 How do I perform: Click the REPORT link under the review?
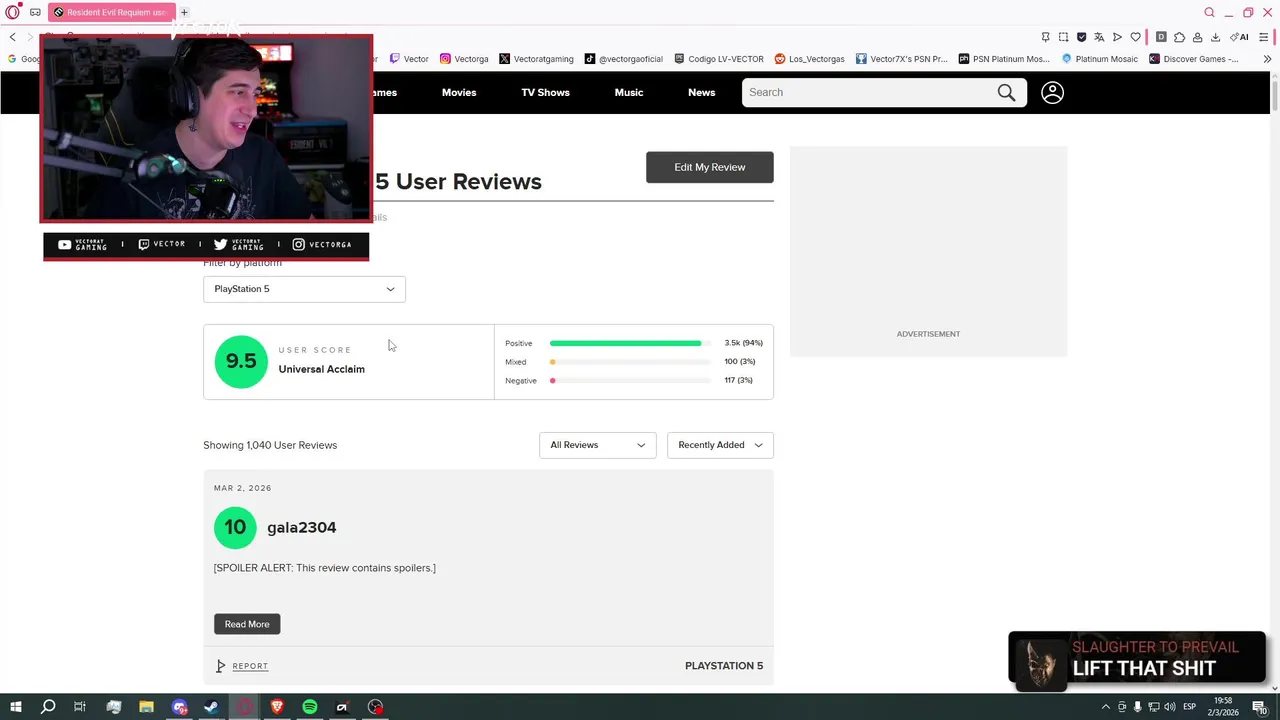[x=250, y=666]
